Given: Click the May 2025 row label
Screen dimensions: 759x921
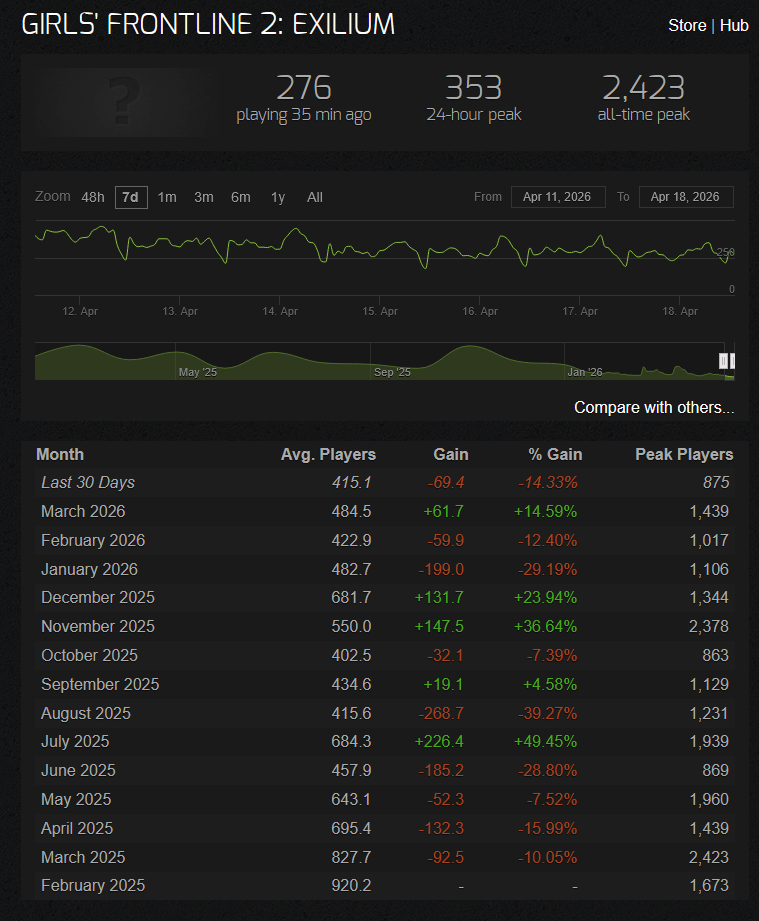Looking at the screenshot, I should pos(76,799).
